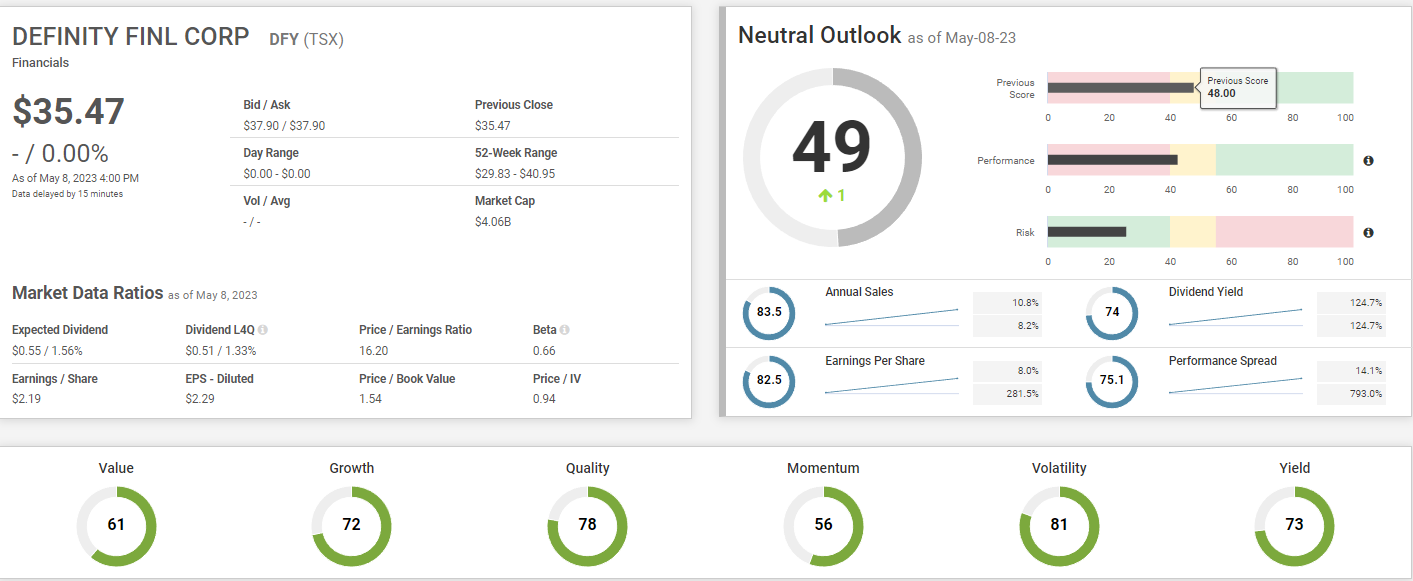Click the DEFINITY FINL CORP title

tap(131, 37)
